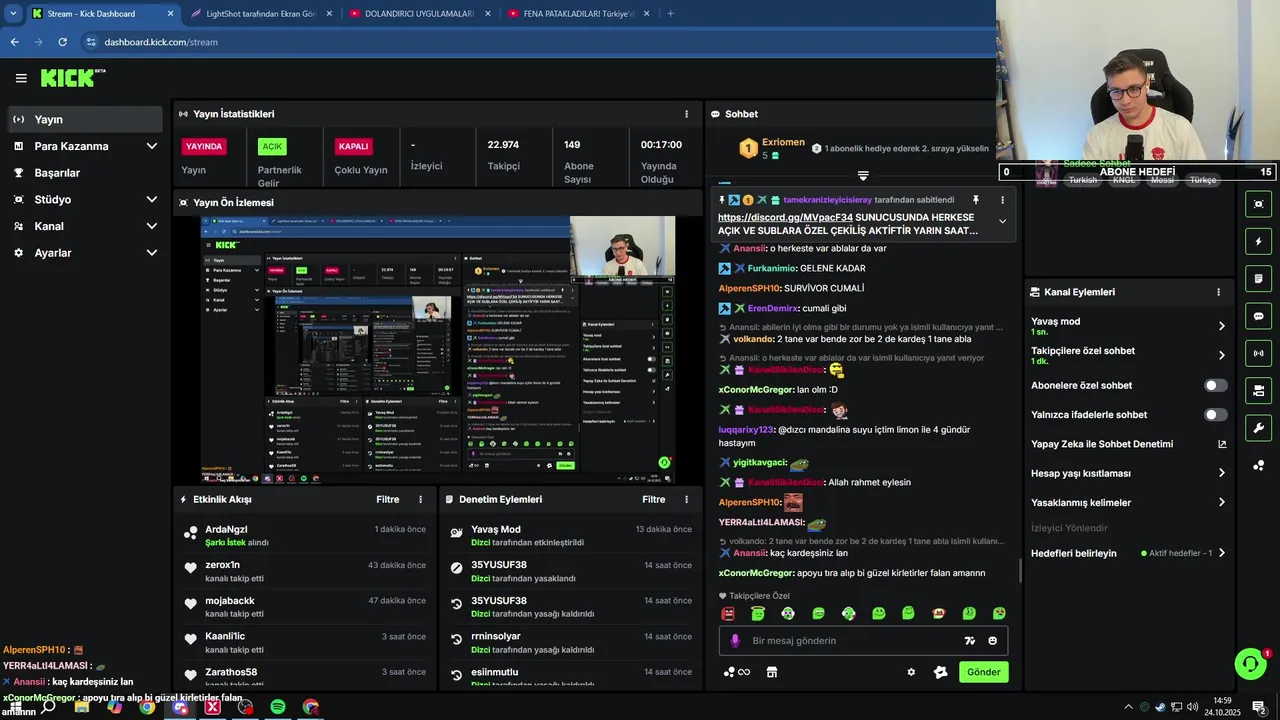1280x720 pixels.
Task: Open Denetim Eylemleri panel three-dot menu
Action: coord(686,499)
